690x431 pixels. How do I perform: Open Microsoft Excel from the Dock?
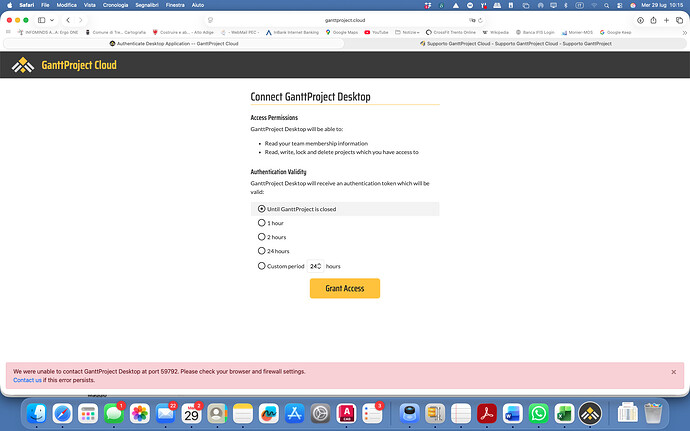[564, 413]
